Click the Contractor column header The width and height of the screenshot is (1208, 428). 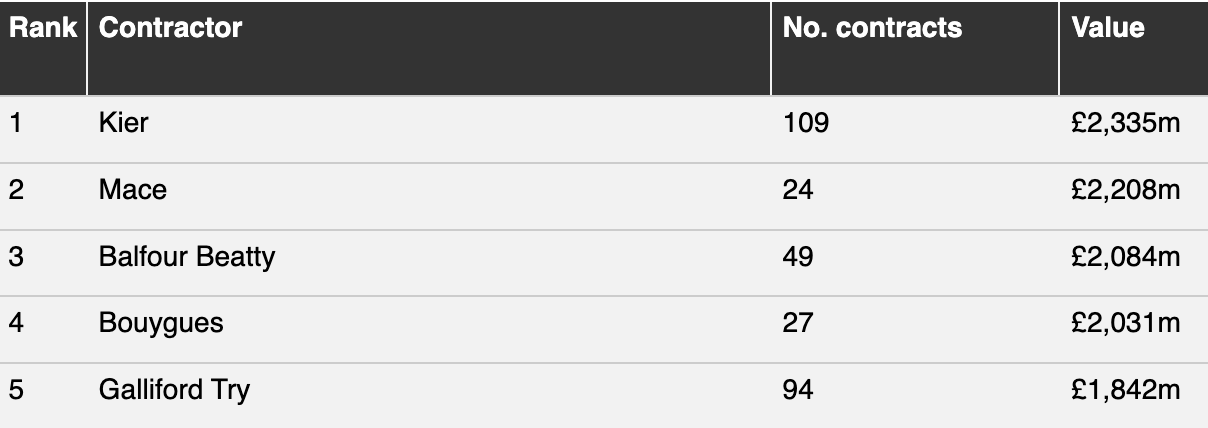(x=430, y=48)
